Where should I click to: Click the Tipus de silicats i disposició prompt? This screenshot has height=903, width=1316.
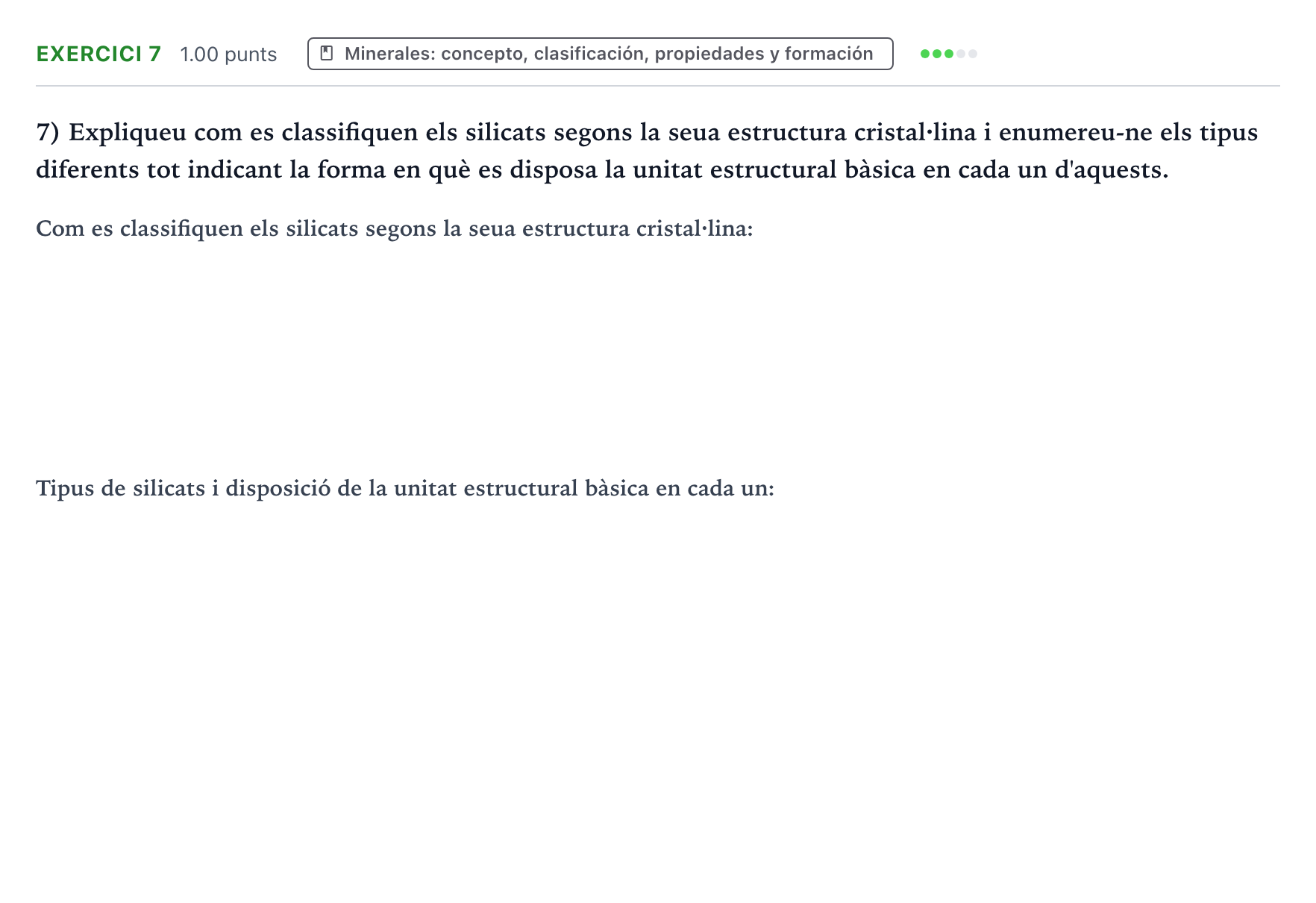click(x=405, y=488)
